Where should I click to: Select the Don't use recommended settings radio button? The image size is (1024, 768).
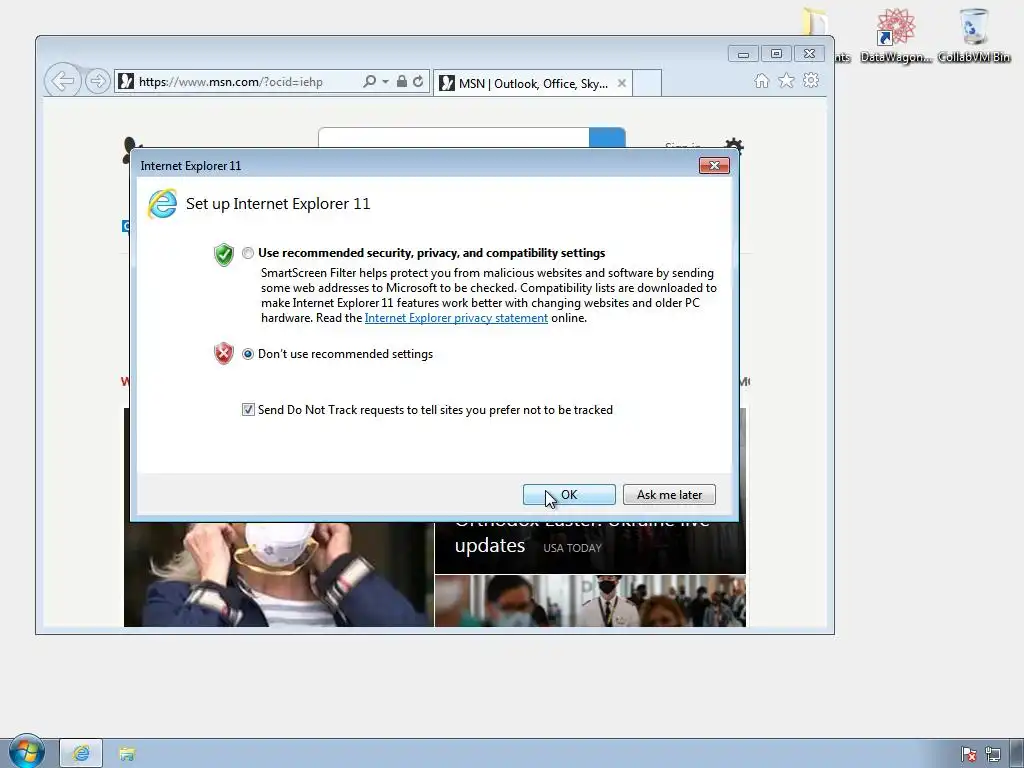(248, 354)
